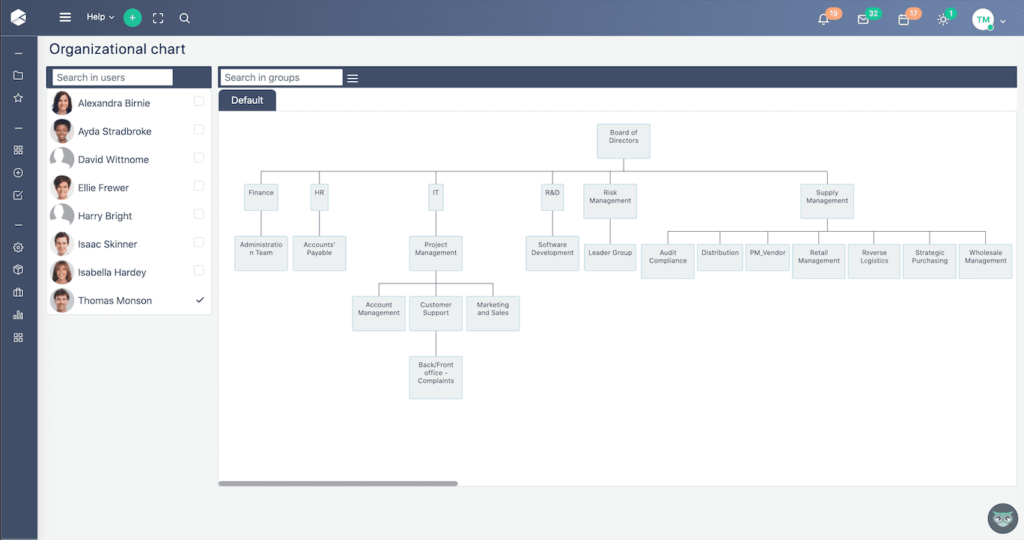1024x540 pixels.
Task: Select the Project Management node
Action: 436,253
